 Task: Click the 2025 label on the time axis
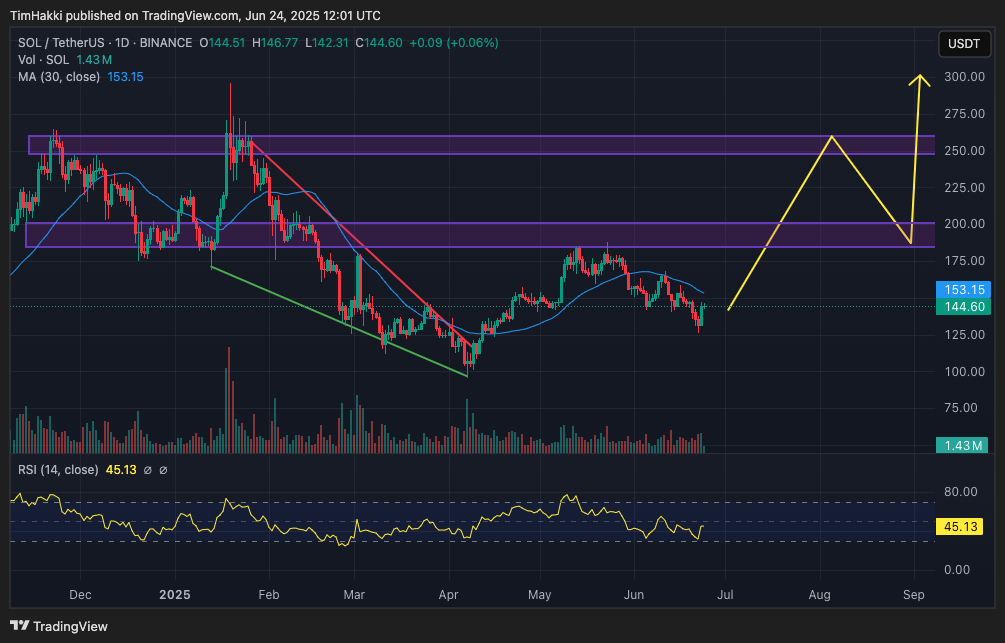[x=175, y=594]
